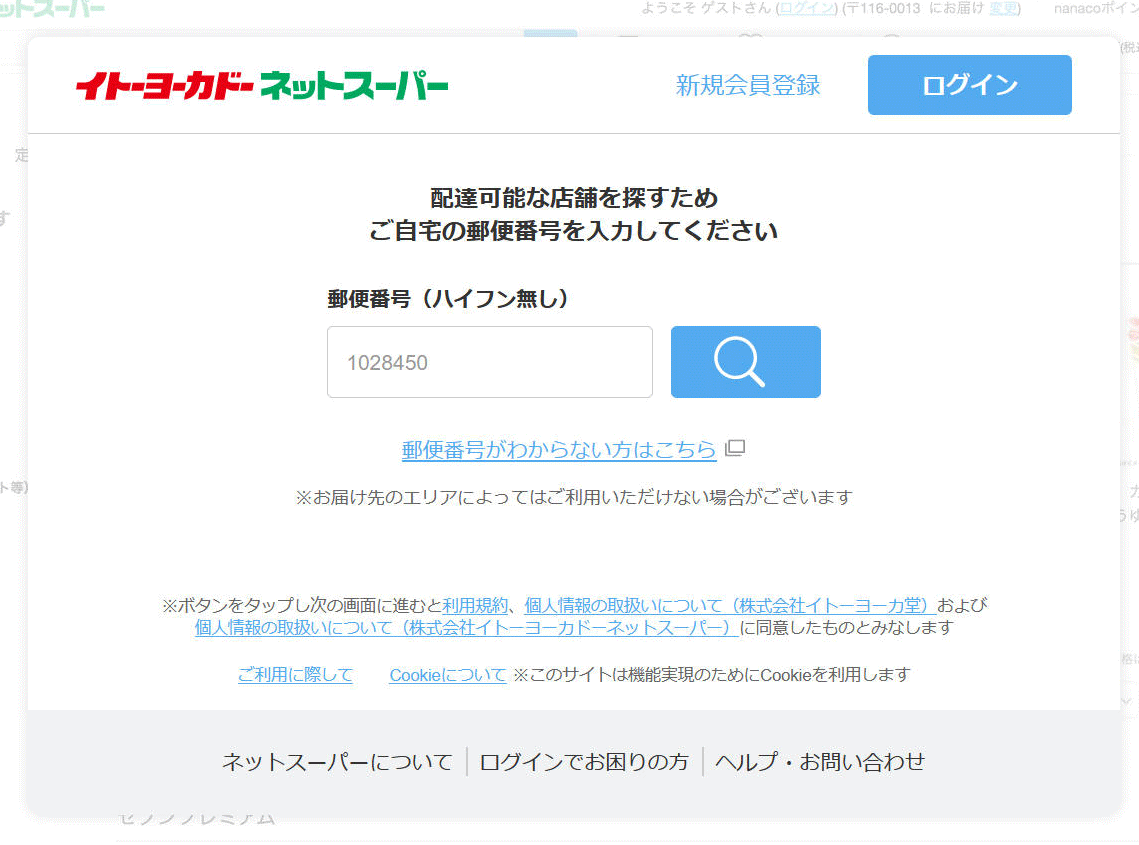1139x845 pixels.
Task: Click the magnifying glass search button
Action: pos(745,362)
